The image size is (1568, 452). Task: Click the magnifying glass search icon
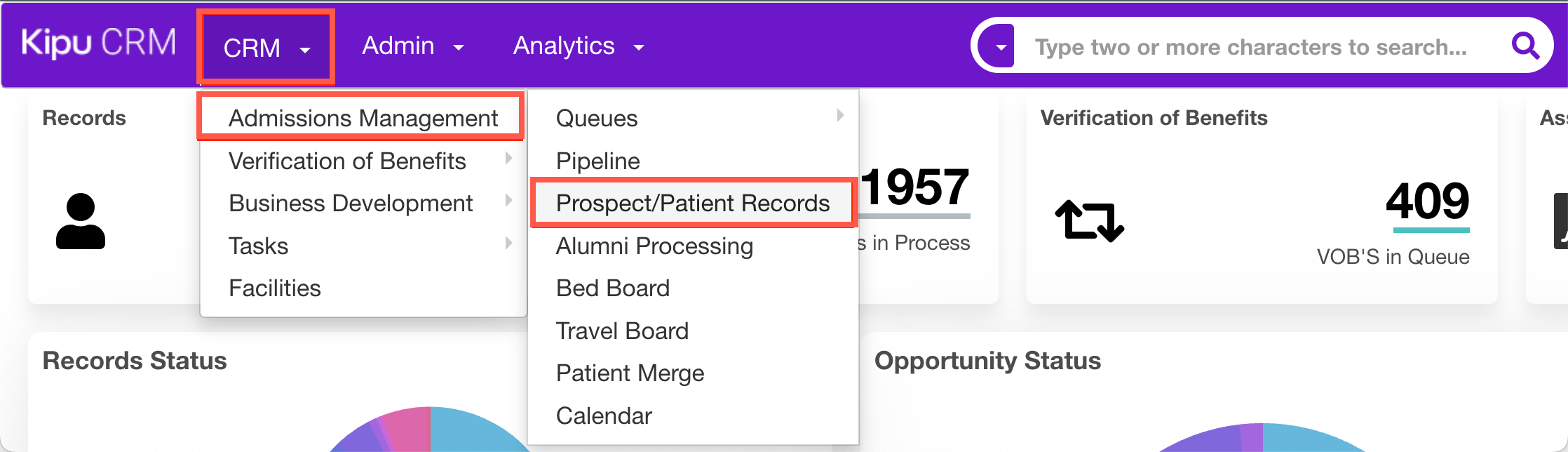tap(1525, 46)
